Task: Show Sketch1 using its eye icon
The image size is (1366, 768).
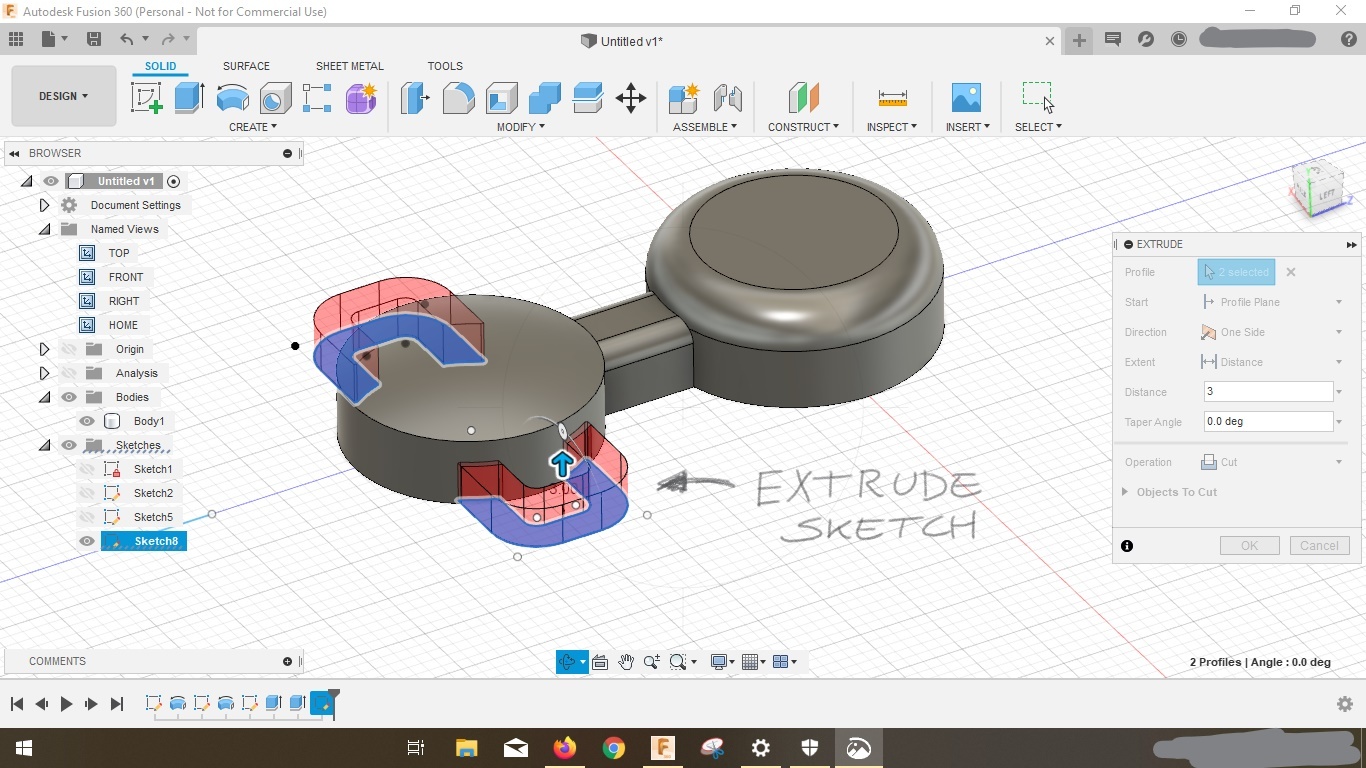Action: pyautogui.click(x=87, y=469)
